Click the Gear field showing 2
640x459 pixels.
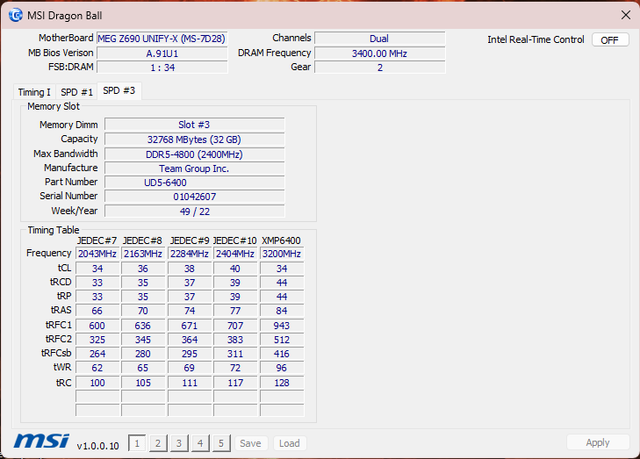(380, 67)
